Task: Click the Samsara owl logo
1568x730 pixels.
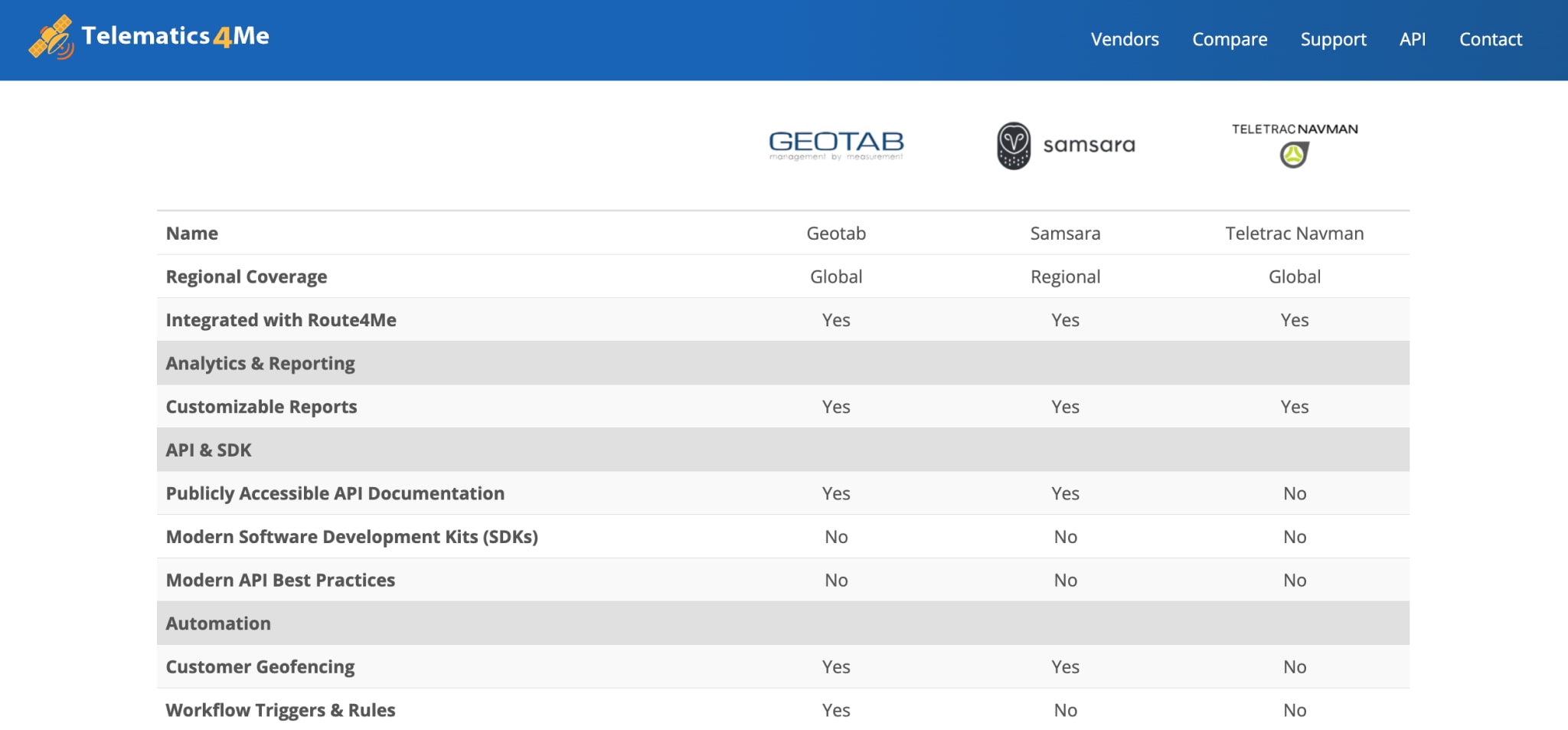Action: click(x=1065, y=145)
